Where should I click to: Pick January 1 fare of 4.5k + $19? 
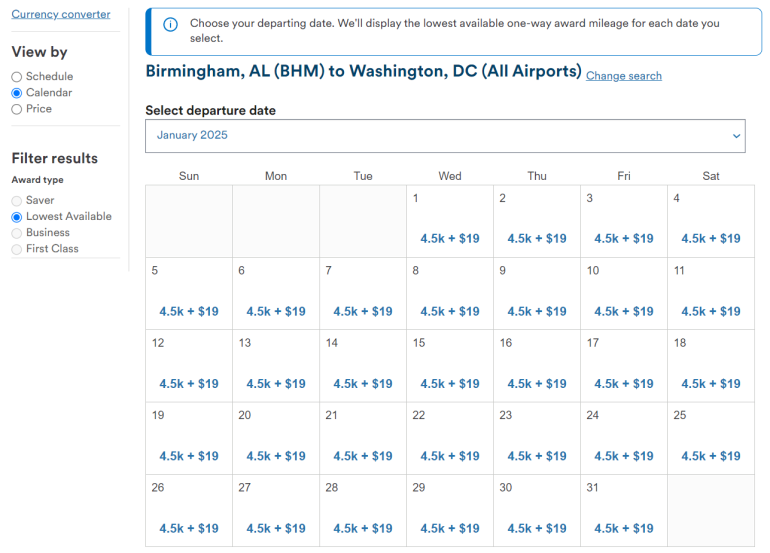tap(450, 238)
